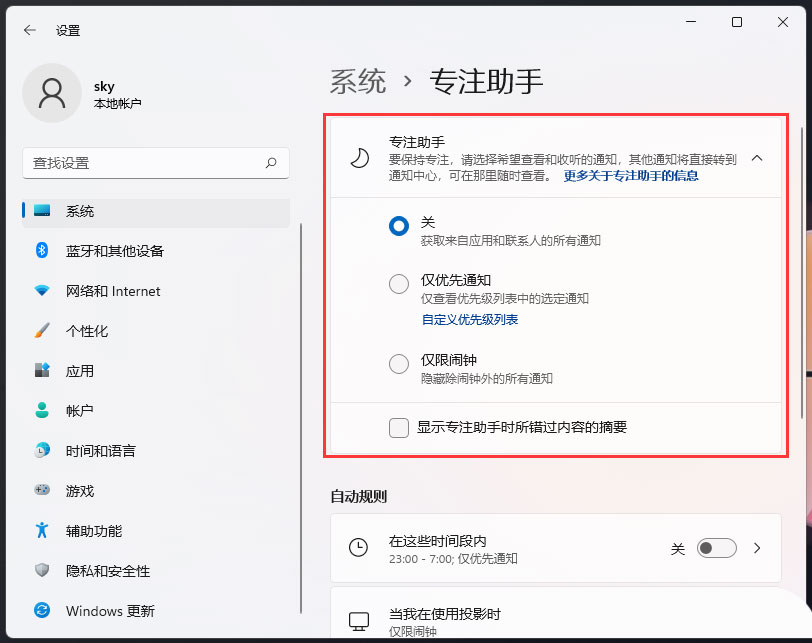The height and width of the screenshot is (643, 812).
Task: Open Windows 更新 settings page
Action: [155, 610]
